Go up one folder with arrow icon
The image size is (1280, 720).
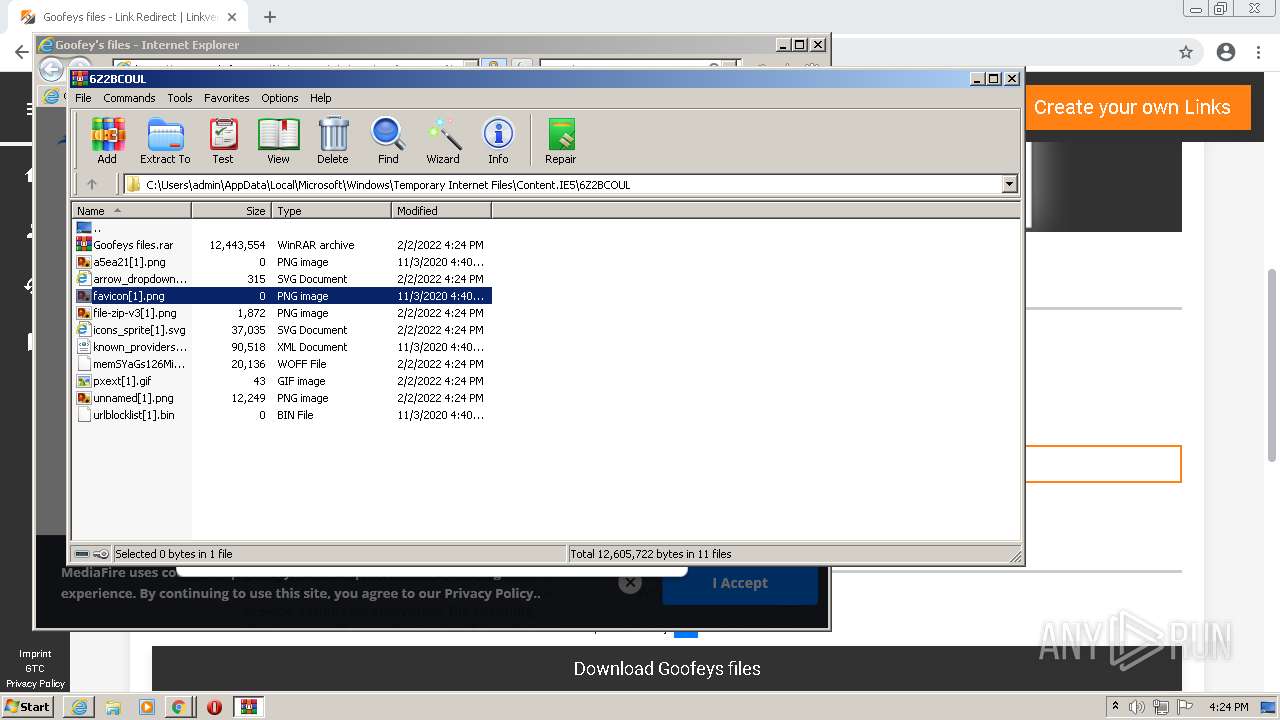pyautogui.click(x=92, y=184)
